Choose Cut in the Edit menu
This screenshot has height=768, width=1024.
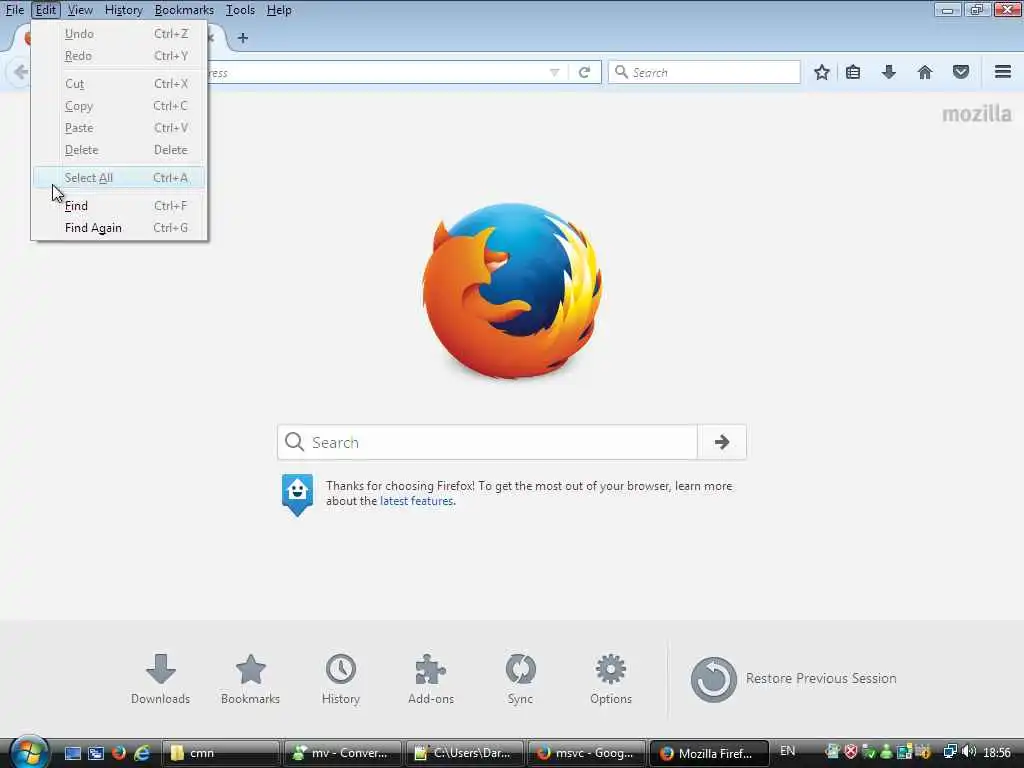coord(119,84)
